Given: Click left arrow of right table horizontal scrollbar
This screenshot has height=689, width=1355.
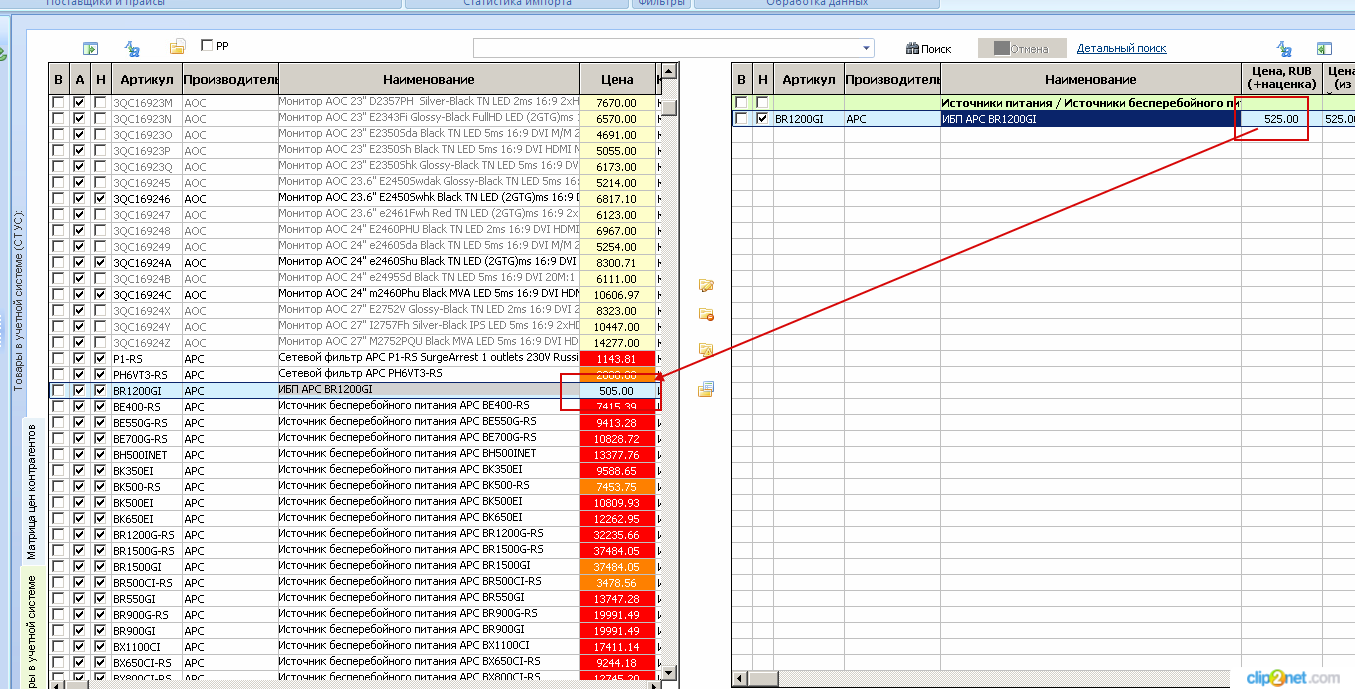Looking at the screenshot, I should [740, 680].
